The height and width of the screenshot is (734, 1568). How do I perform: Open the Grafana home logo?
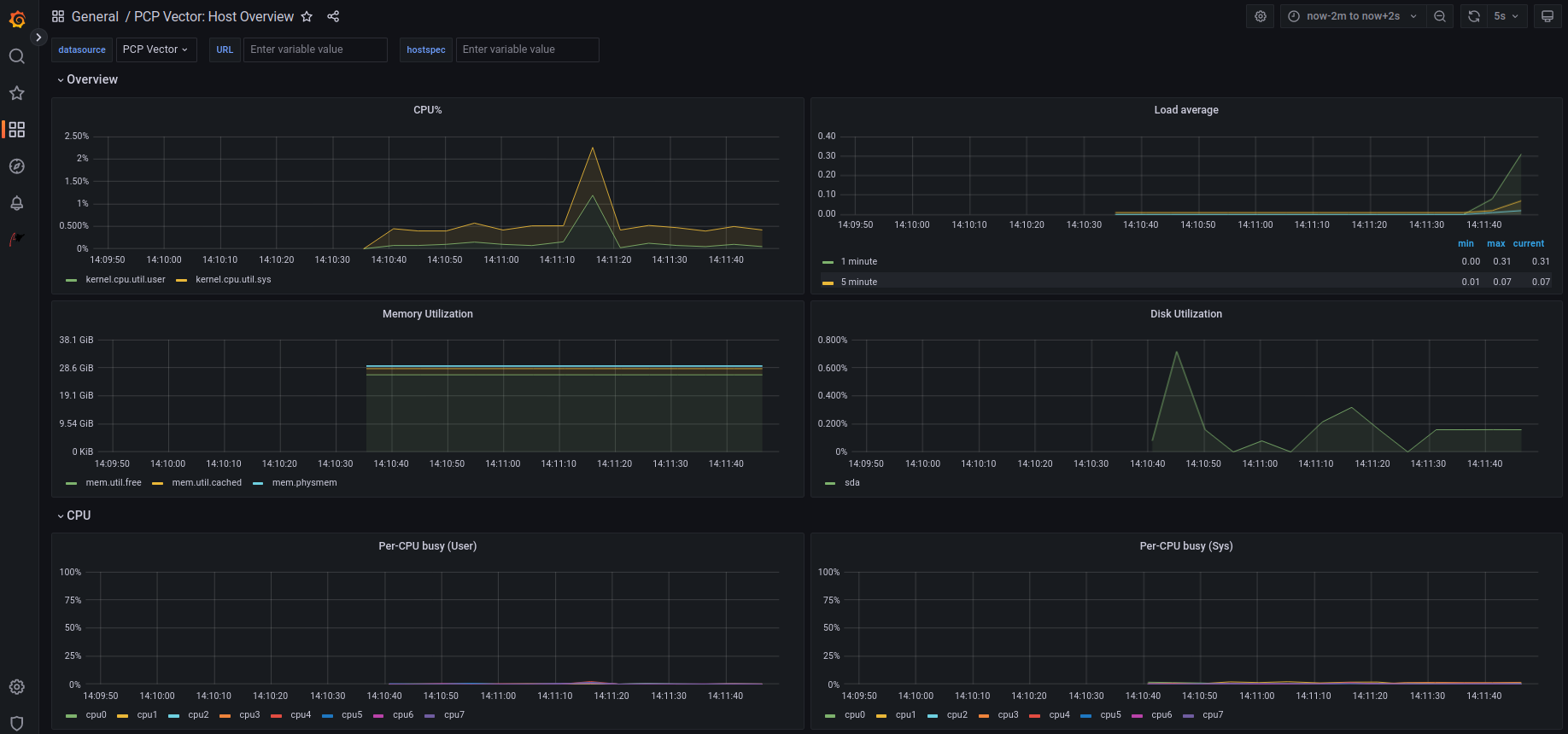click(x=17, y=19)
